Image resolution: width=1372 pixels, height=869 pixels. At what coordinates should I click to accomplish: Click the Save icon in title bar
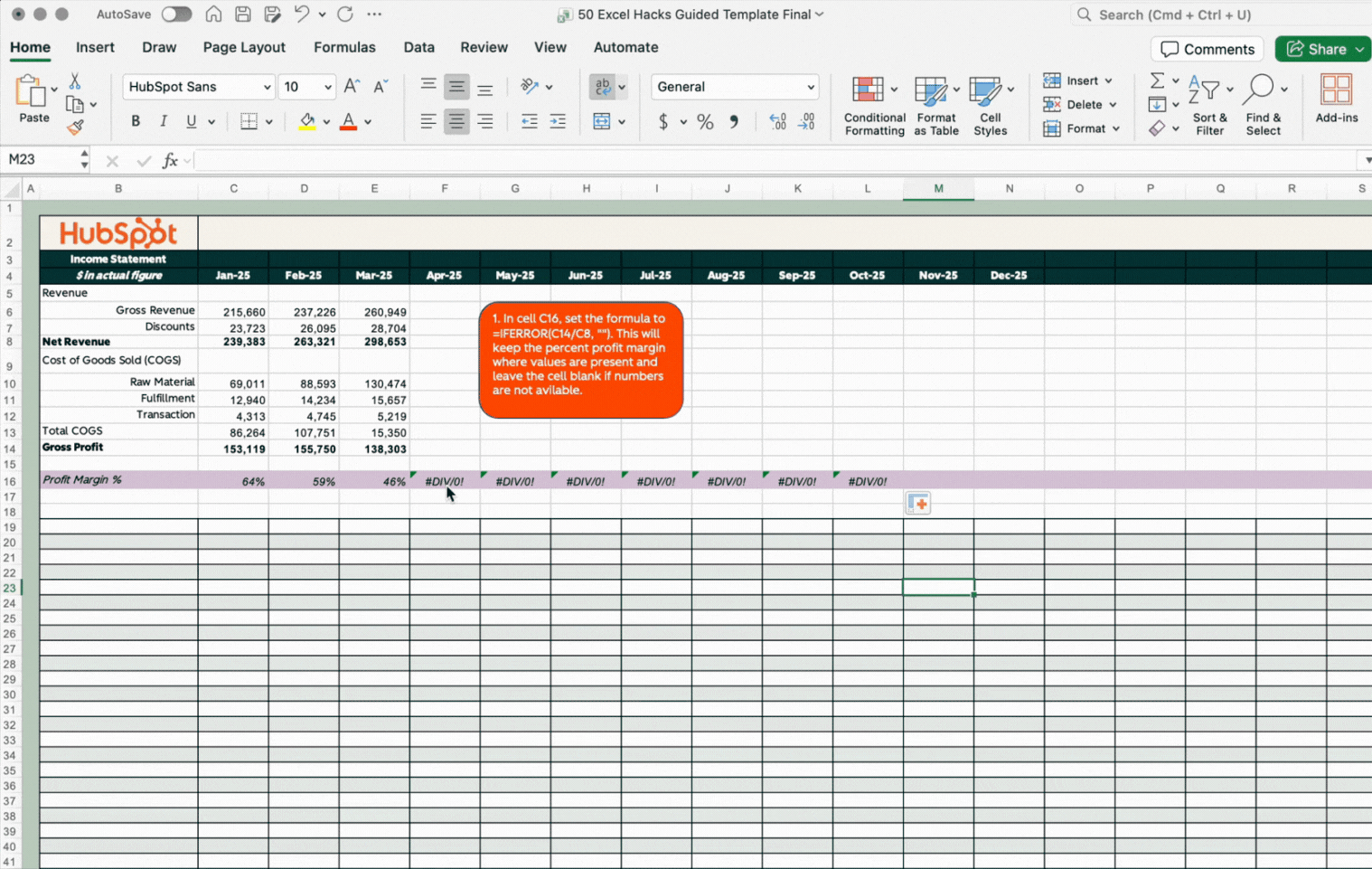tap(242, 14)
